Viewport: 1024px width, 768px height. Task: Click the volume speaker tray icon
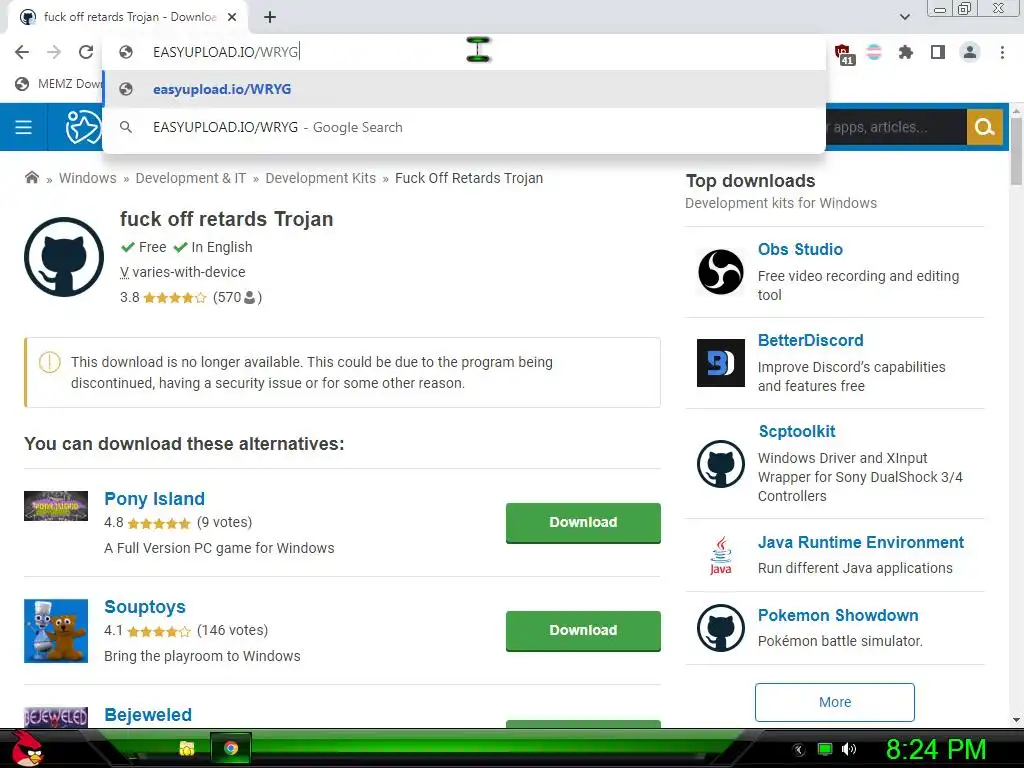[x=849, y=749]
